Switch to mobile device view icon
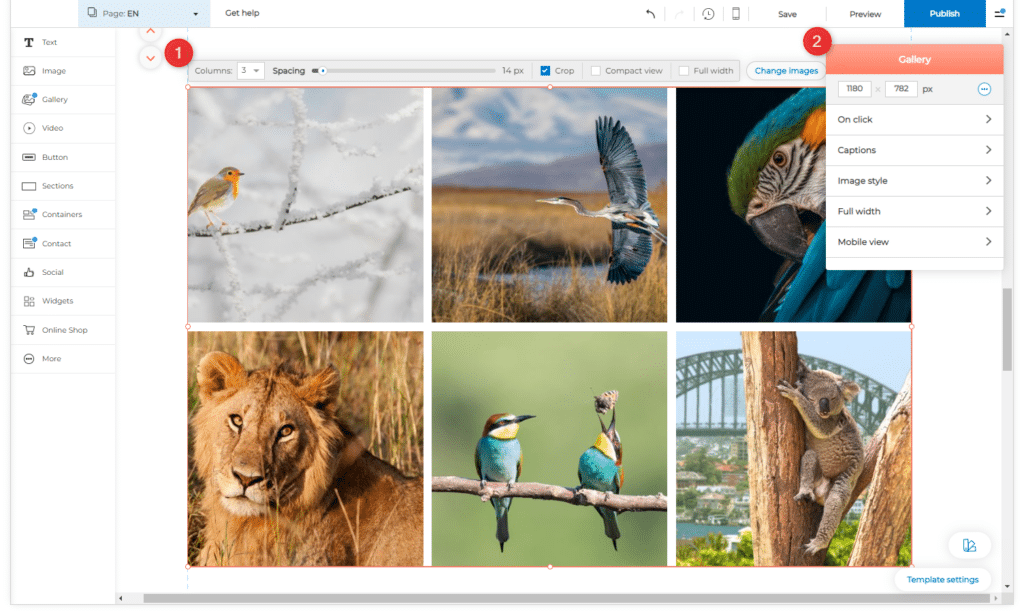Image resolution: width=1024 pixels, height=615 pixels. (x=736, y=14)
